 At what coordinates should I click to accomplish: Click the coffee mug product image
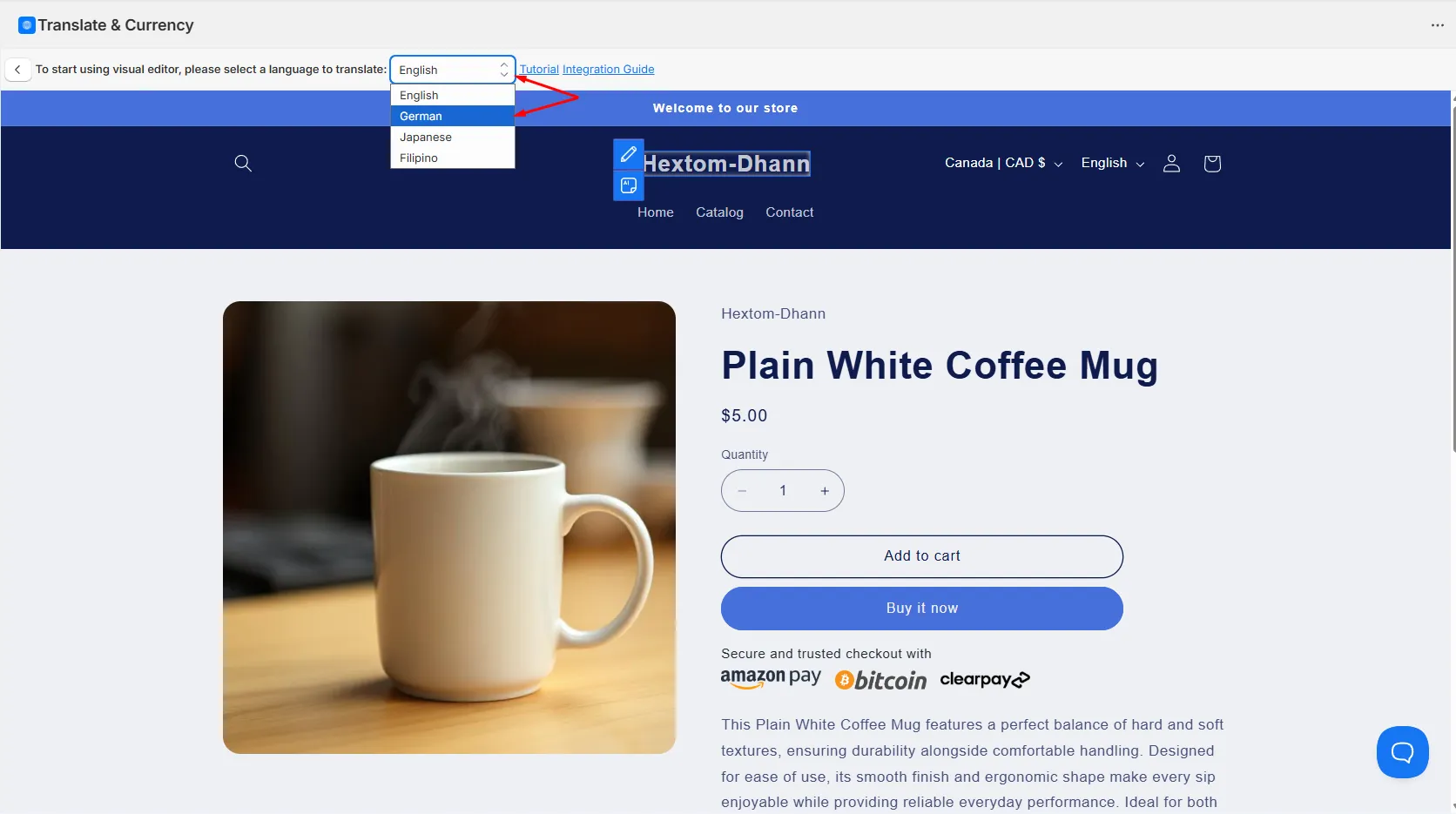coord(449,528)
